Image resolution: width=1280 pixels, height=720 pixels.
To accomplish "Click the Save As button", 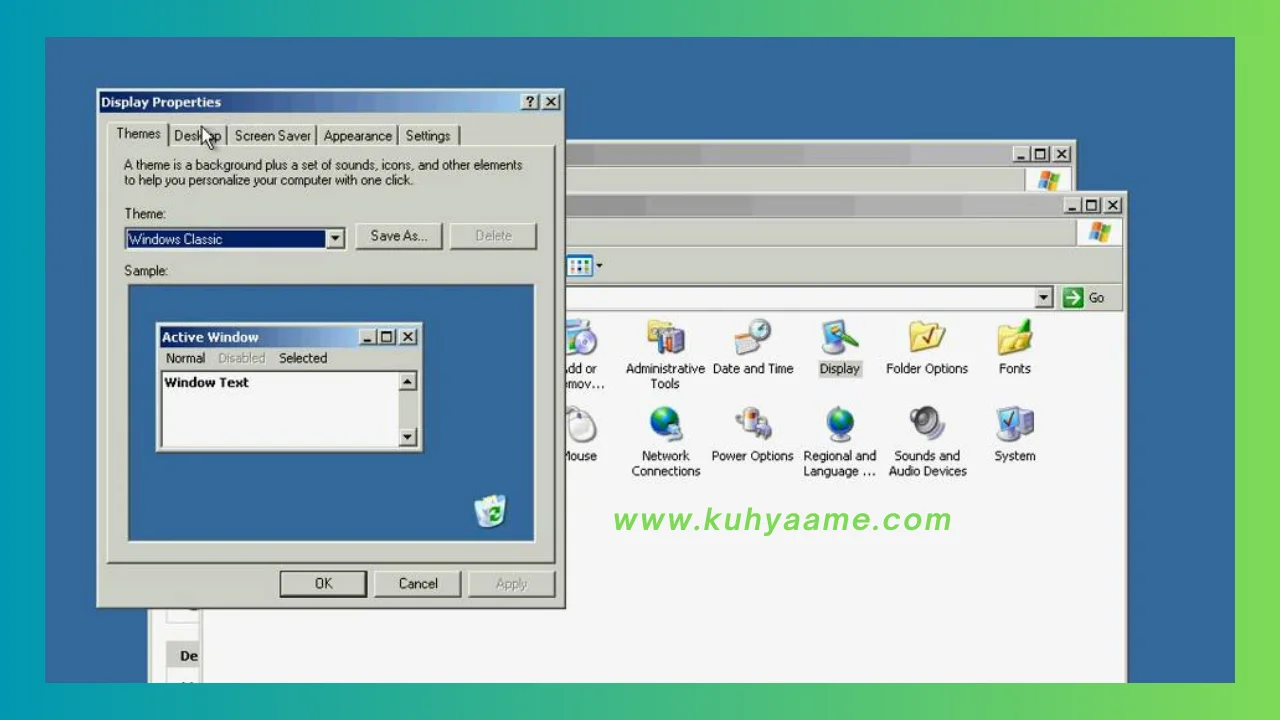I will coord(398,236).
